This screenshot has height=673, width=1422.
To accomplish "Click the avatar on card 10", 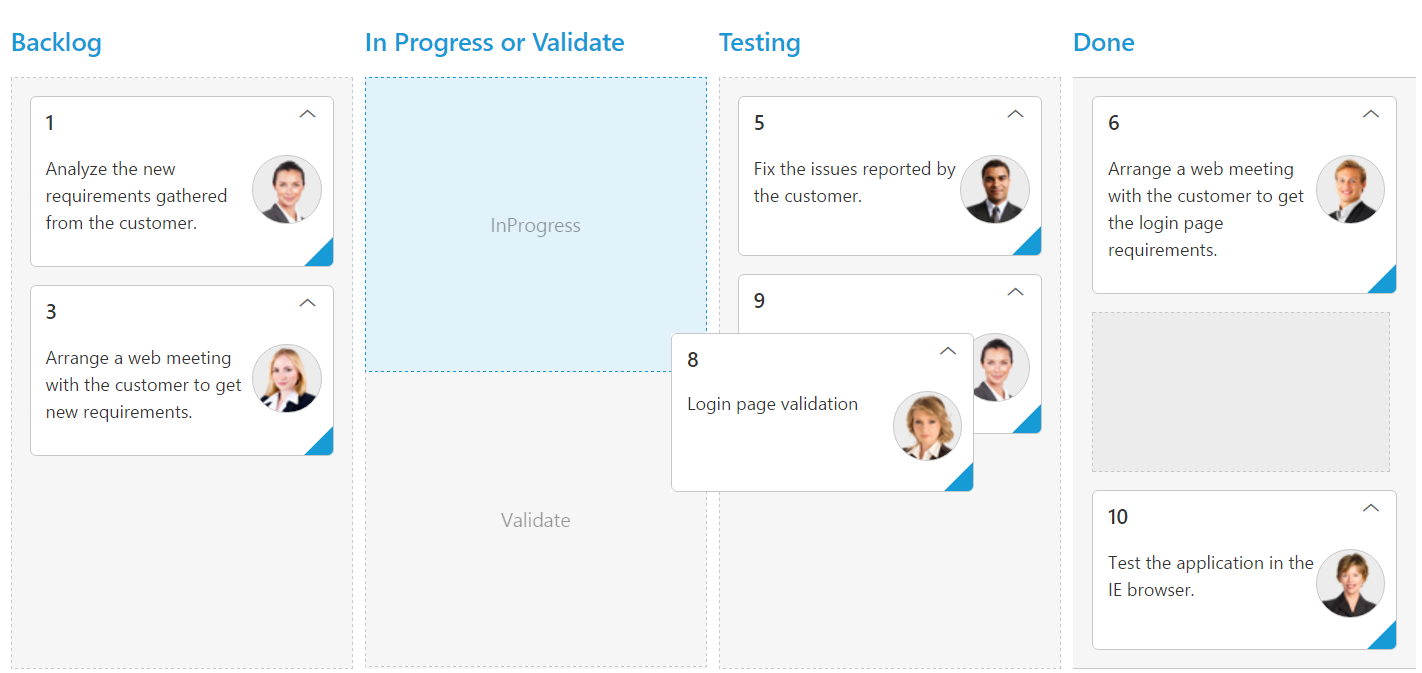I will point(1350,583).
